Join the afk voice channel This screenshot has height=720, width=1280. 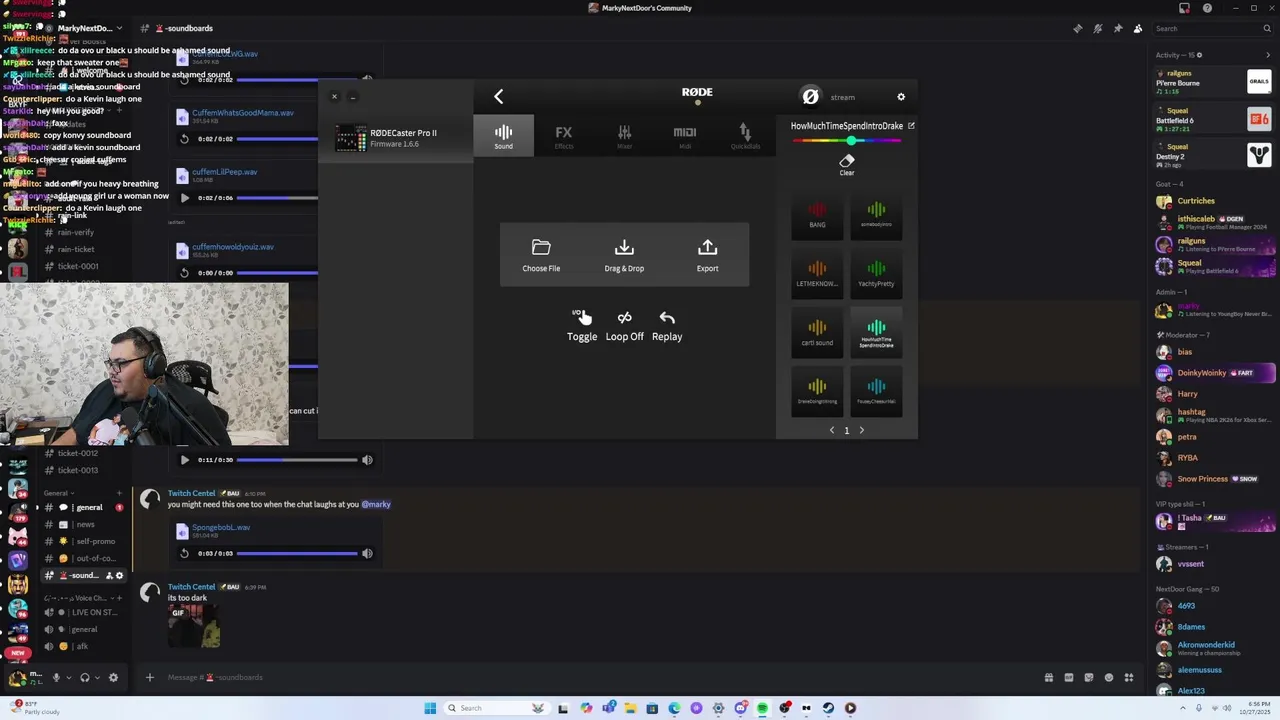click(x=83, y=646)
